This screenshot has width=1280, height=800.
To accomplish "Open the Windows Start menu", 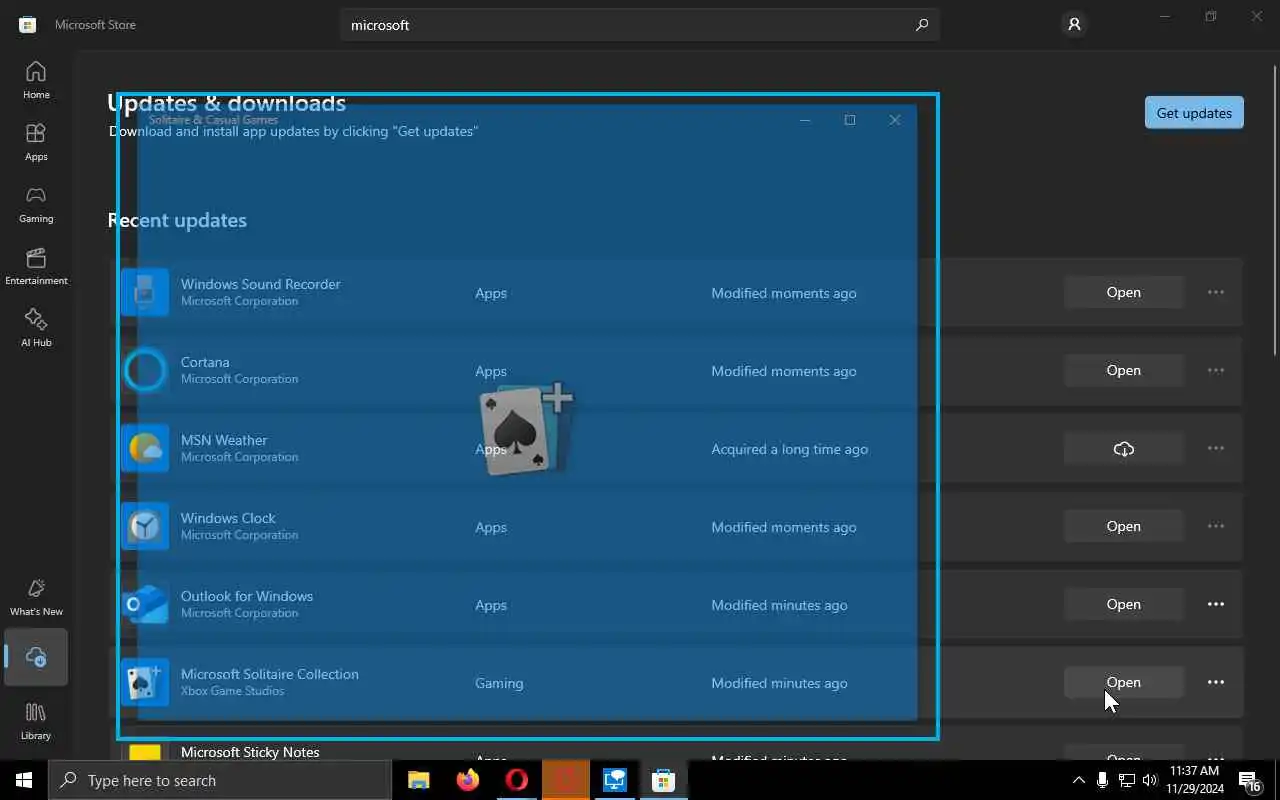I will pyautogui.click(x=24, y=780).
